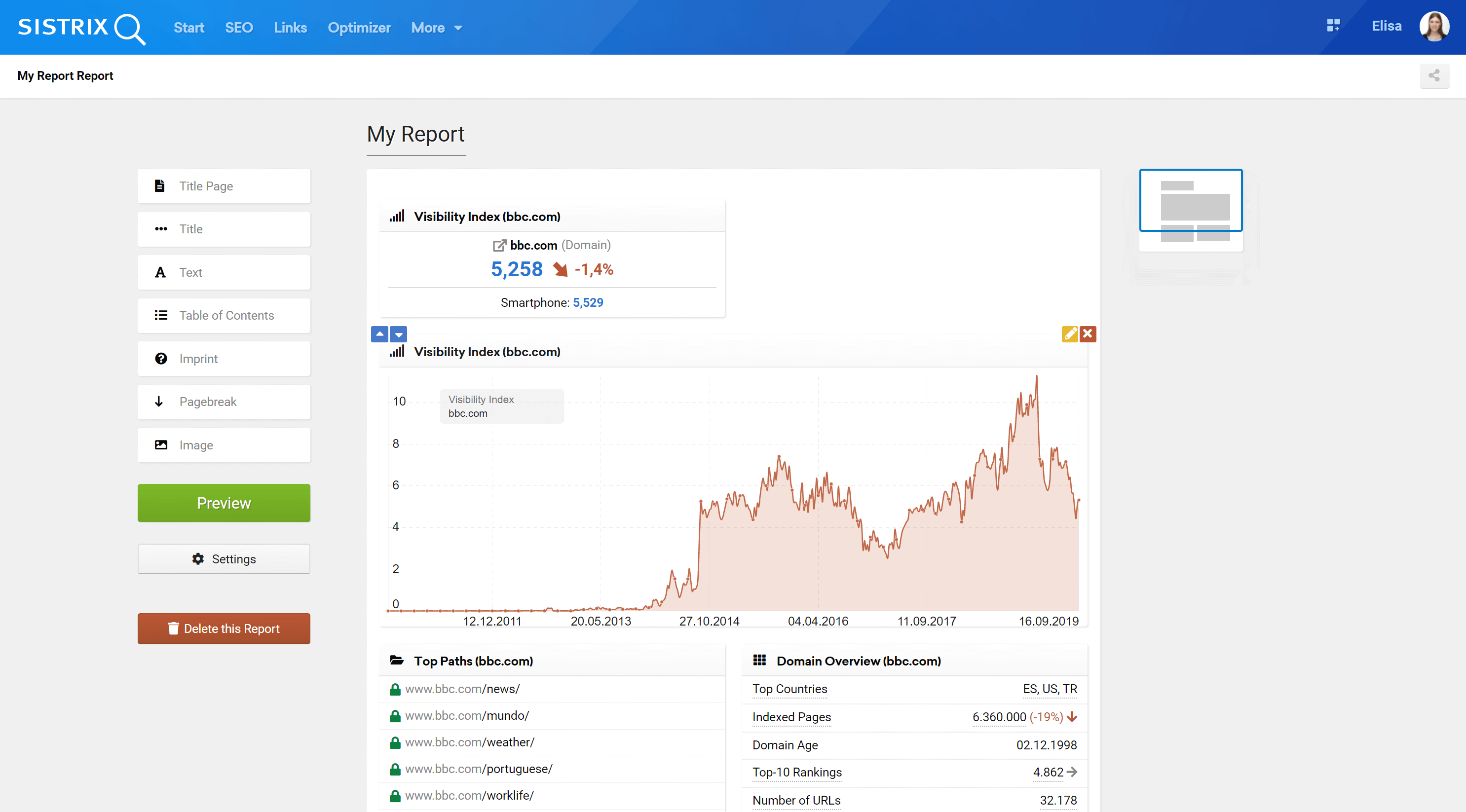Image resolution: width=1466 pixels, height=812 pixels.
Task: Click the lock icon beside /worklife/
Action: click(394, 796)
